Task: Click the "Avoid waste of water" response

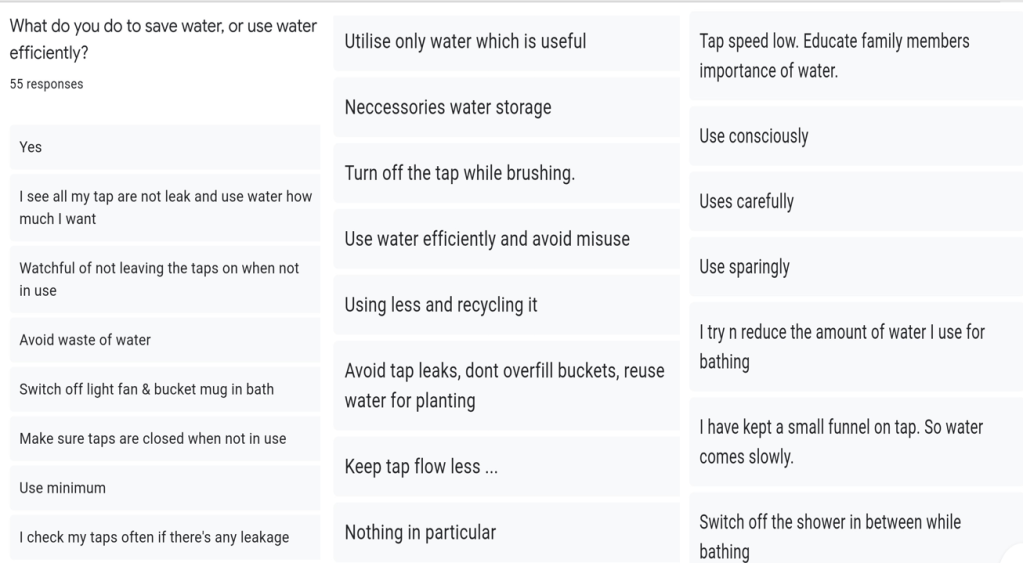Action: pos(164,340)
